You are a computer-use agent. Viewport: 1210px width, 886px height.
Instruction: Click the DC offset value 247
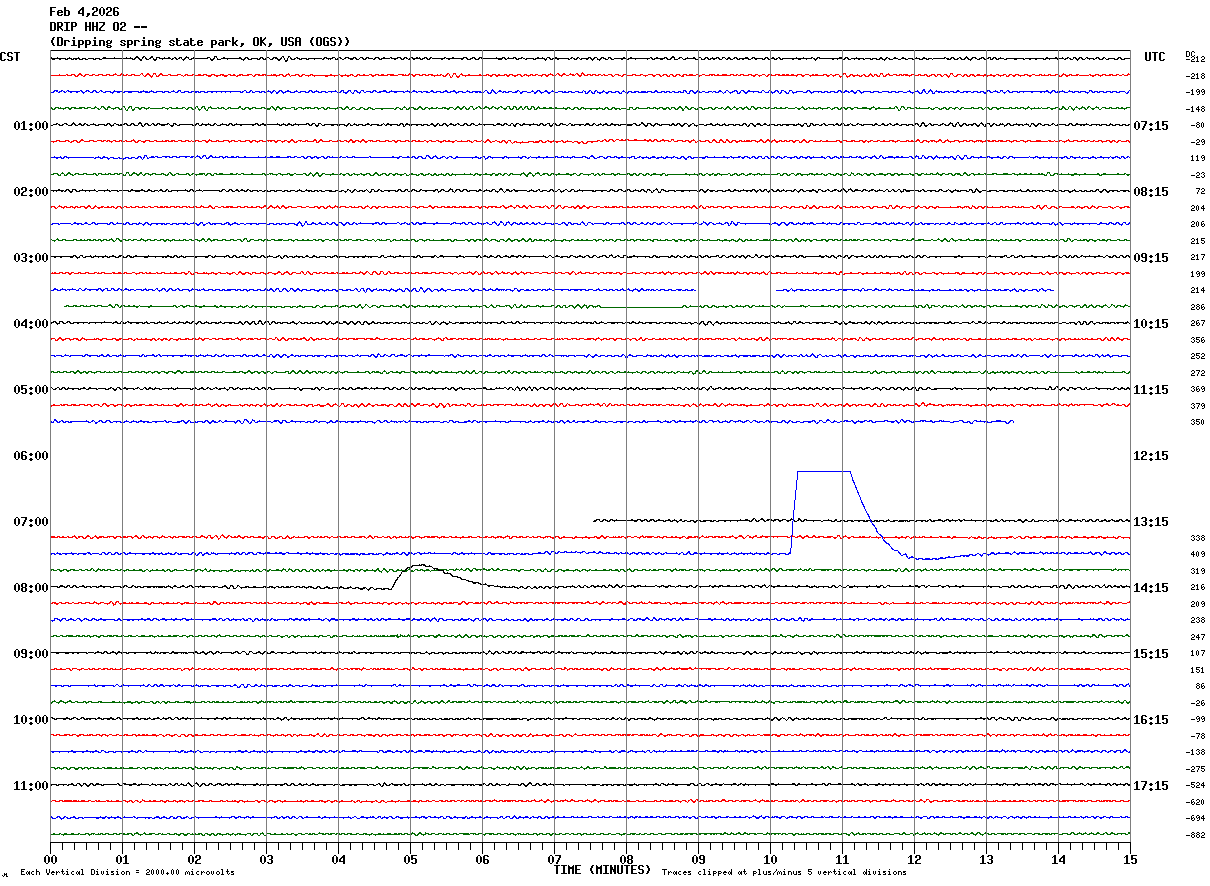point(1198,637)
